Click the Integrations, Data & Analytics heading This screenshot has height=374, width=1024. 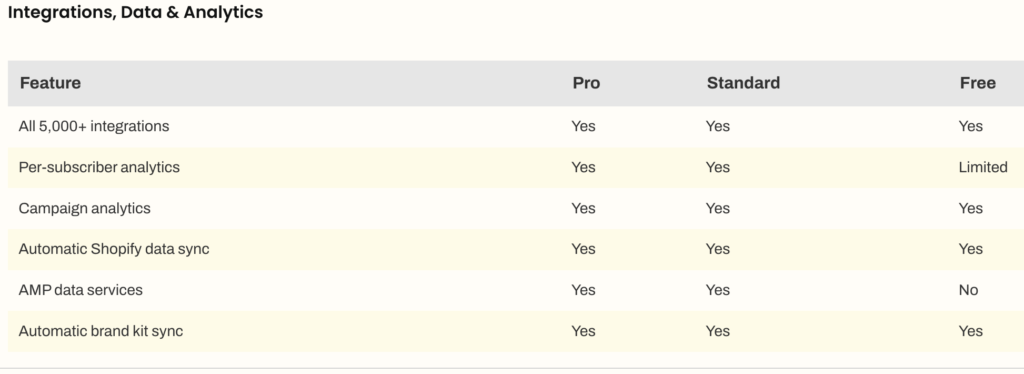click(135, 12)
